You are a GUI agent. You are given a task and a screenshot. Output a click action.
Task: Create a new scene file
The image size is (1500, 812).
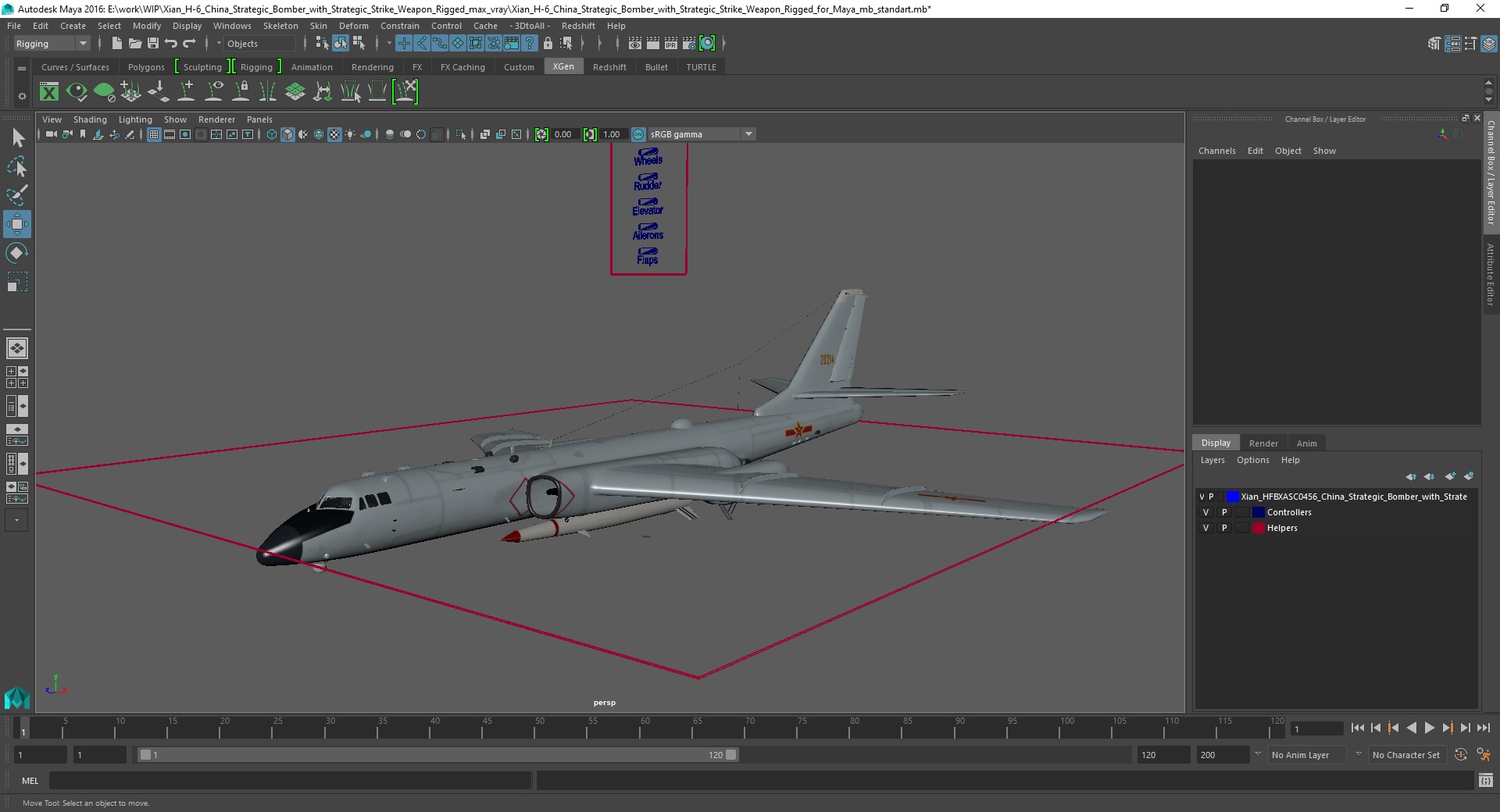[116, 44]
